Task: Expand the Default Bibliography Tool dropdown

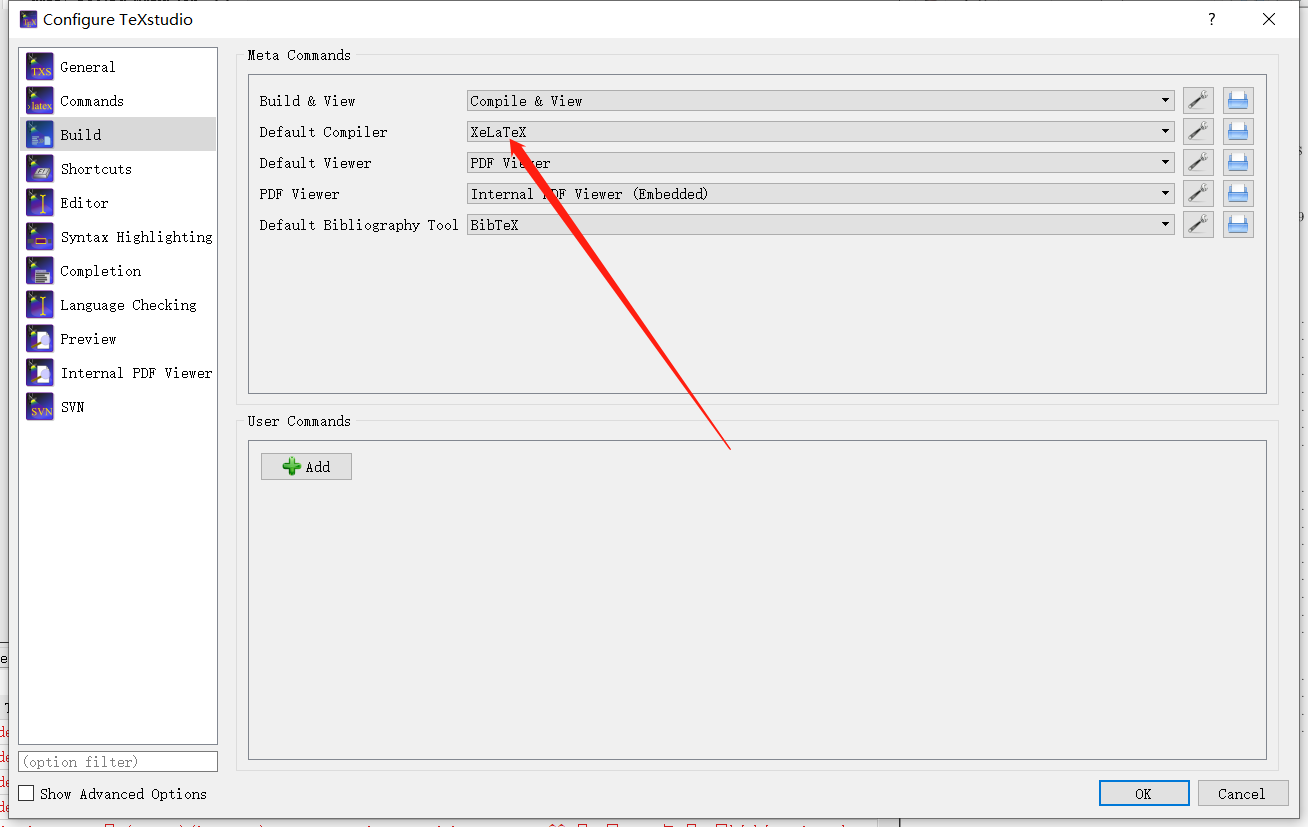Action: (1164, 224)
